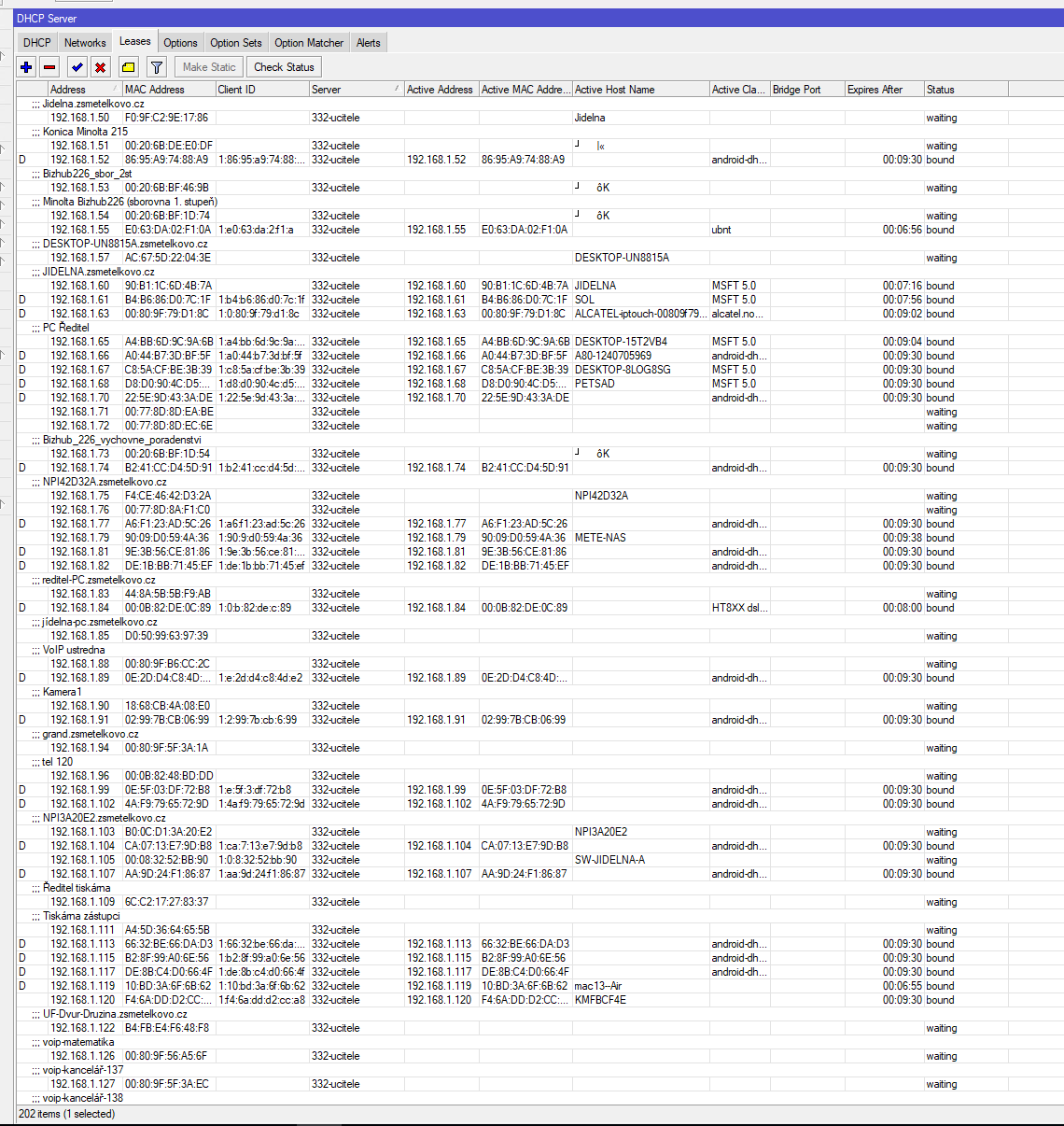Click the yellow Comment note icon

[x=129, y=67]
